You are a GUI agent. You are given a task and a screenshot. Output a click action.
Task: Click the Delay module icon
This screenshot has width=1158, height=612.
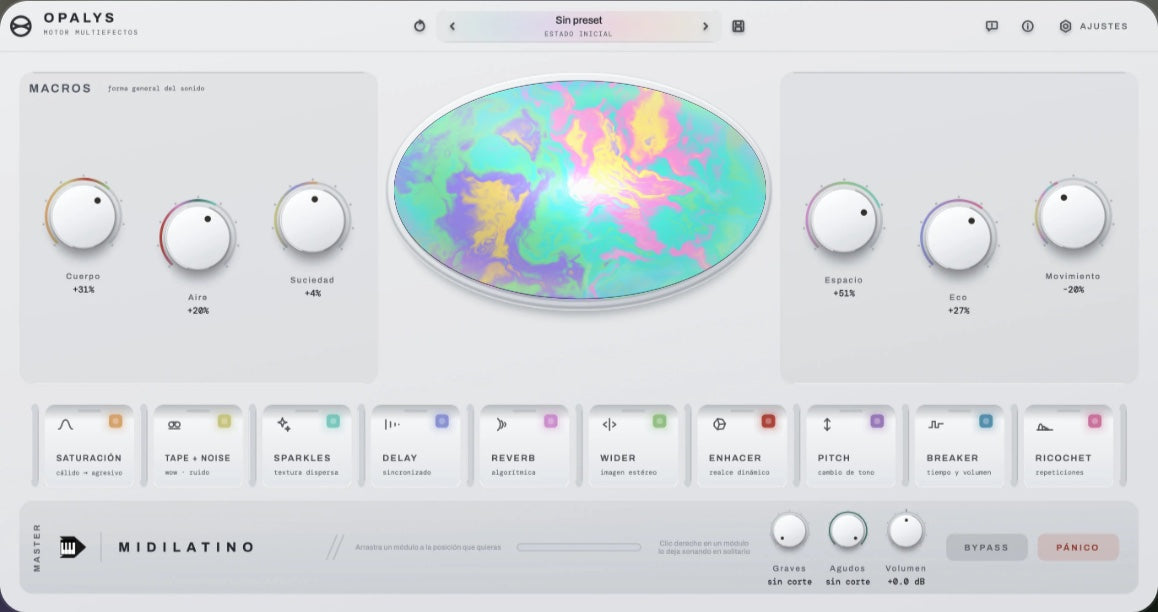click(x=391, y=424)
